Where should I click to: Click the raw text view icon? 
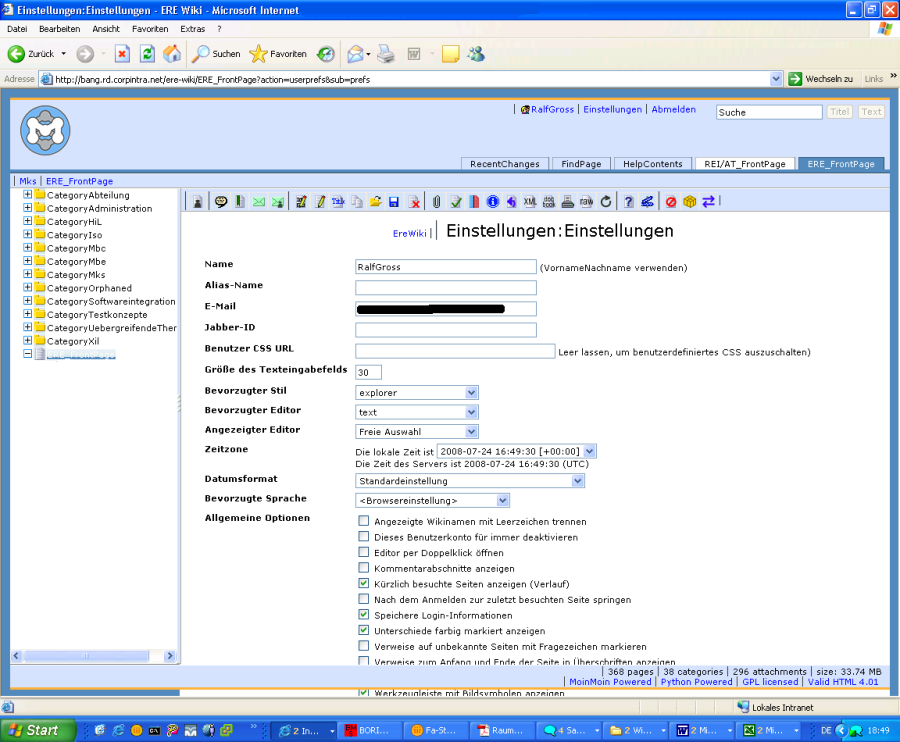point(586,201)
